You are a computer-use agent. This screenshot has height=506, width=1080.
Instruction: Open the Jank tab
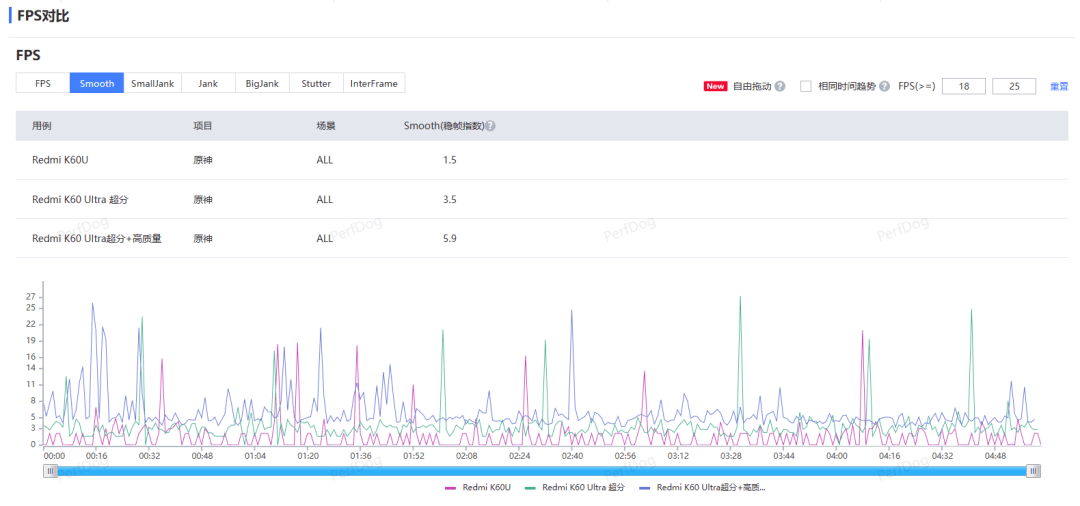208,83
